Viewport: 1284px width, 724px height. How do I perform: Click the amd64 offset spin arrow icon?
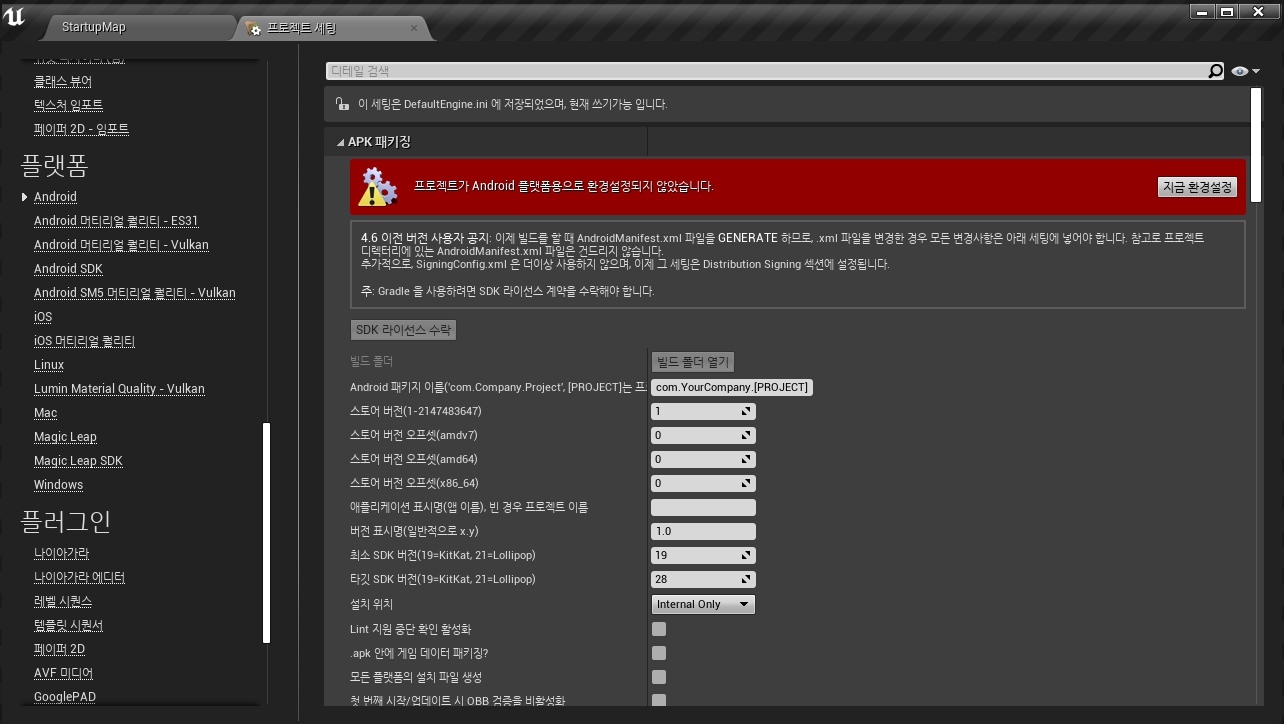click(x=746, y=459)
